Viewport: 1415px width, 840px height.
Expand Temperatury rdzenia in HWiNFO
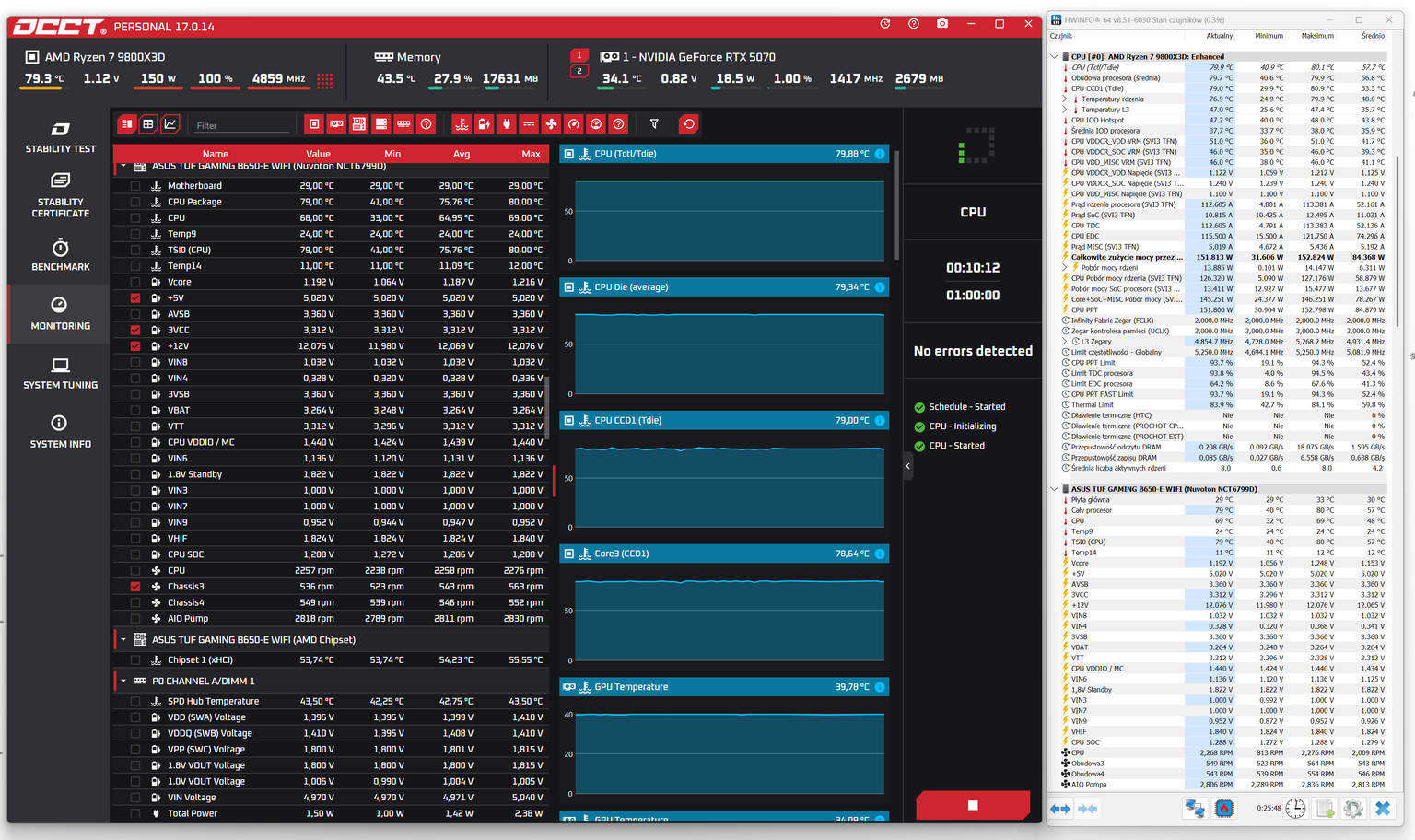(x=1065, y=99)
